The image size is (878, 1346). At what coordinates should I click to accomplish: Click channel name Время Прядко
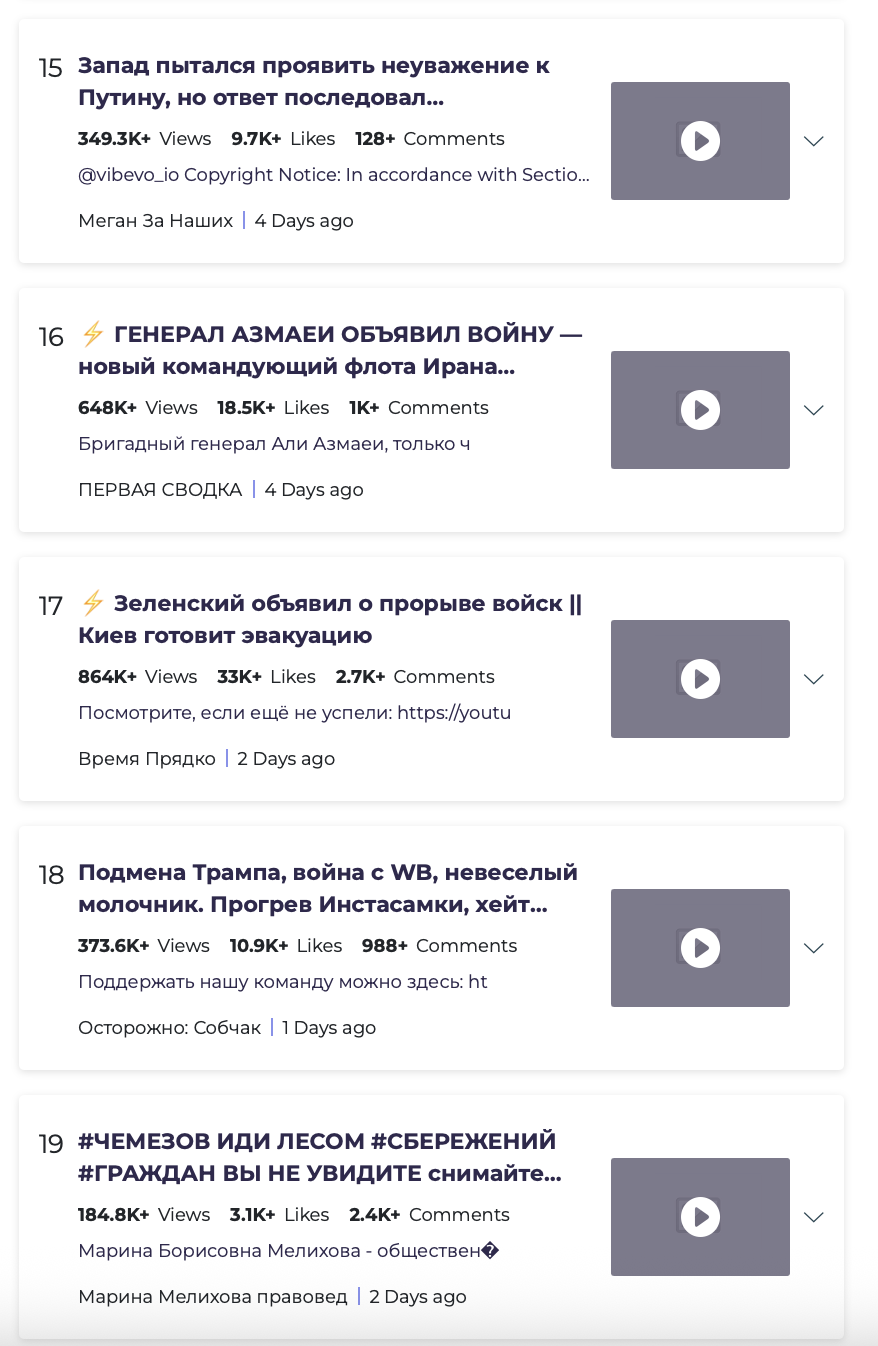[x=147, y=759]
